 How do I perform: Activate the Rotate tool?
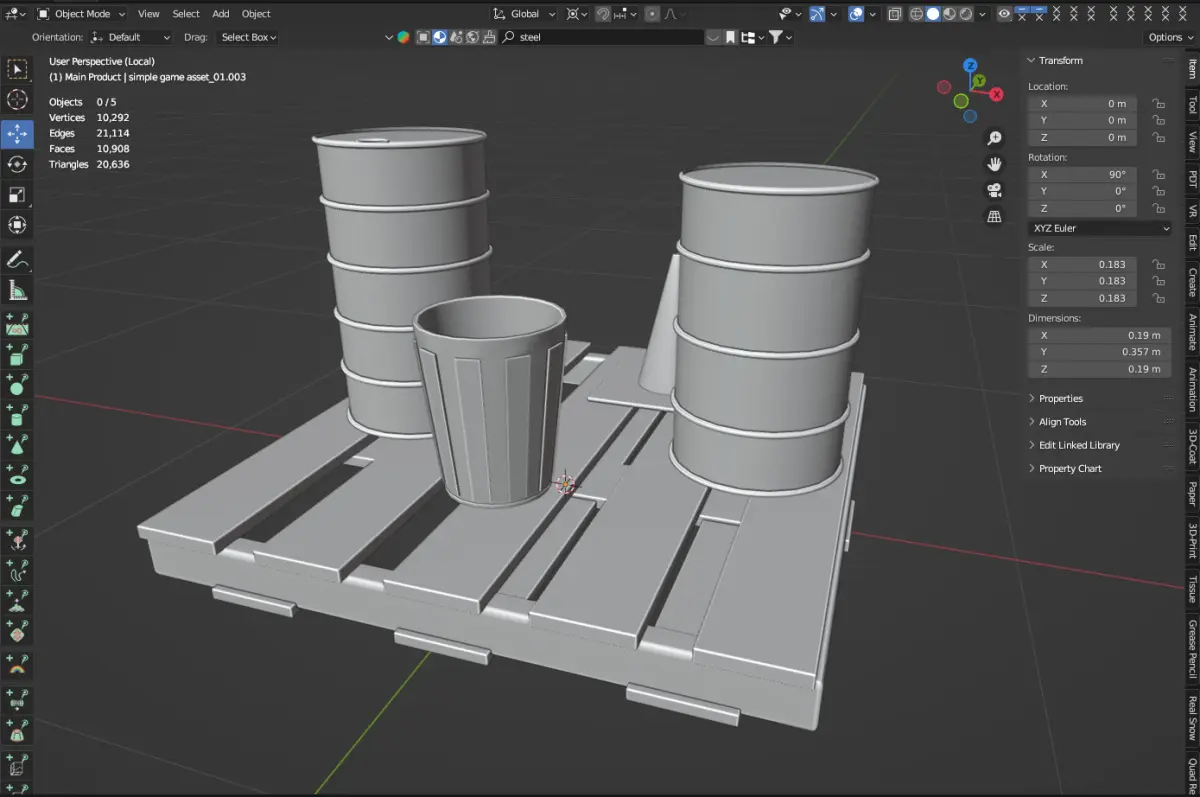tap(17, 164)
